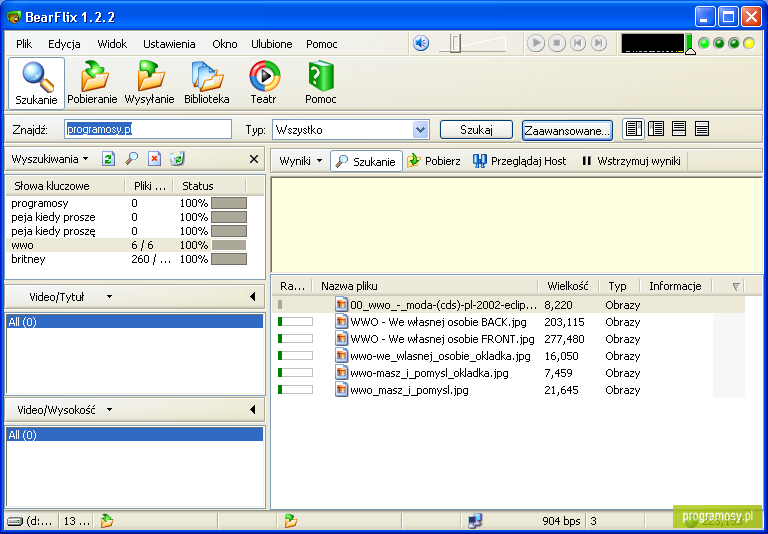Select file WWO - We własnej osobie FRONT.jpg
This screenshot has width=768, height=534.
(x=509, y=339)
